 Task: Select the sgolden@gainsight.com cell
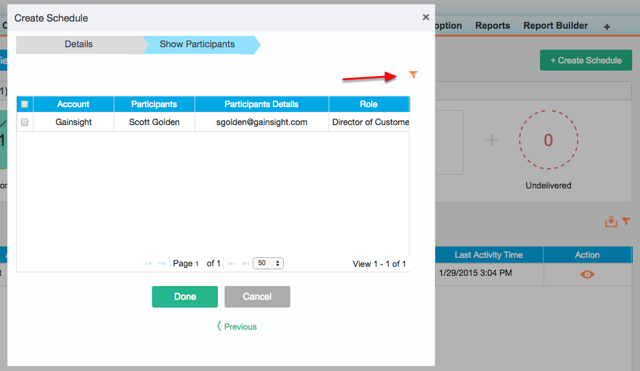[262, 122]
